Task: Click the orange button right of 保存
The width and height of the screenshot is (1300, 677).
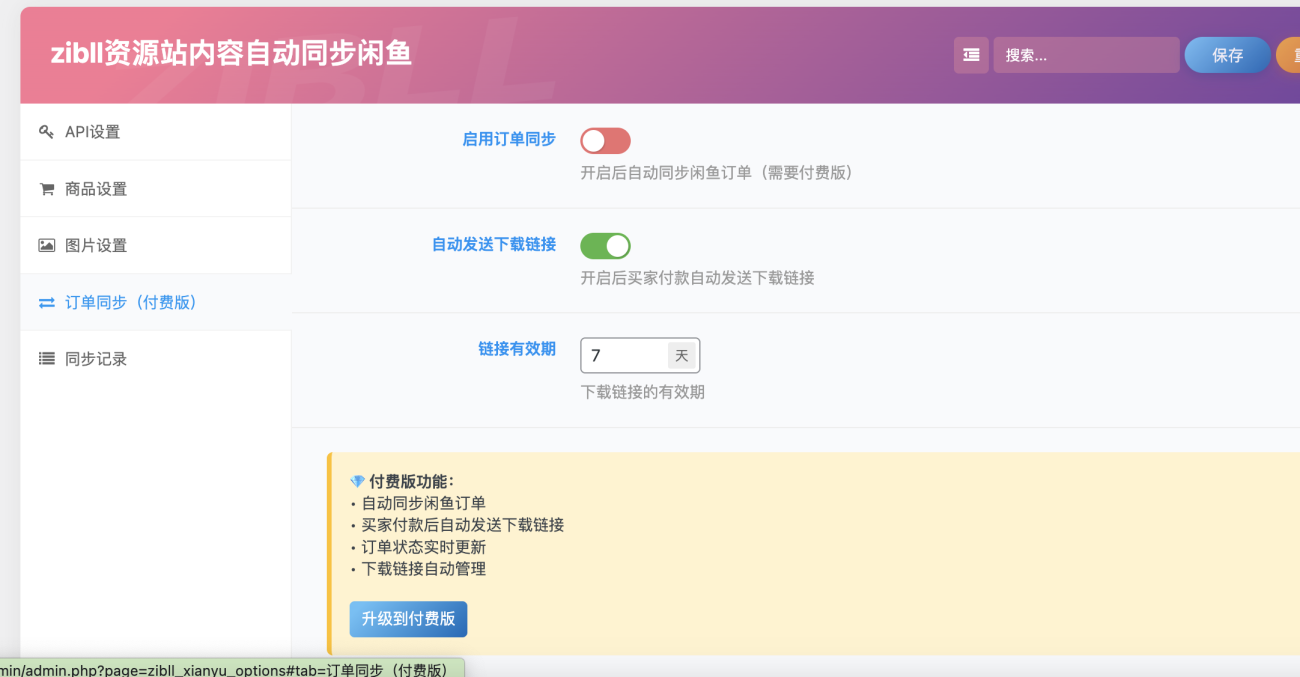Action: (x=1288, y=55)
